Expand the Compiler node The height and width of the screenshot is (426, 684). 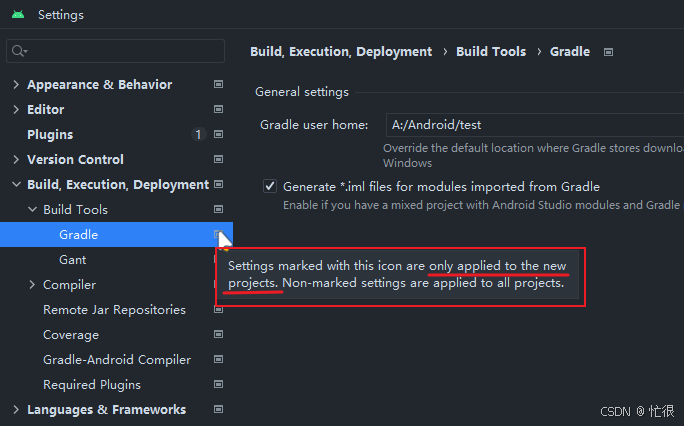tap(32, 285)
